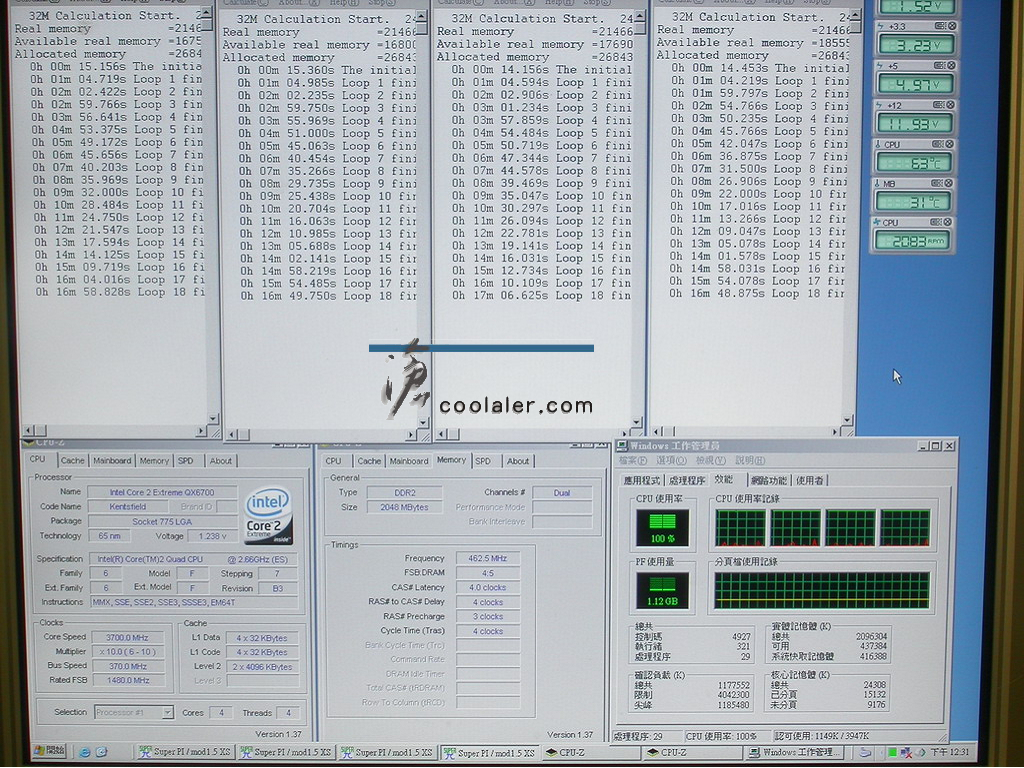This screenshot has width=1024, height=768.
Task: Click scroll-down arrow in 17m 06.625s Super PI window
Action: coord(637,422)
